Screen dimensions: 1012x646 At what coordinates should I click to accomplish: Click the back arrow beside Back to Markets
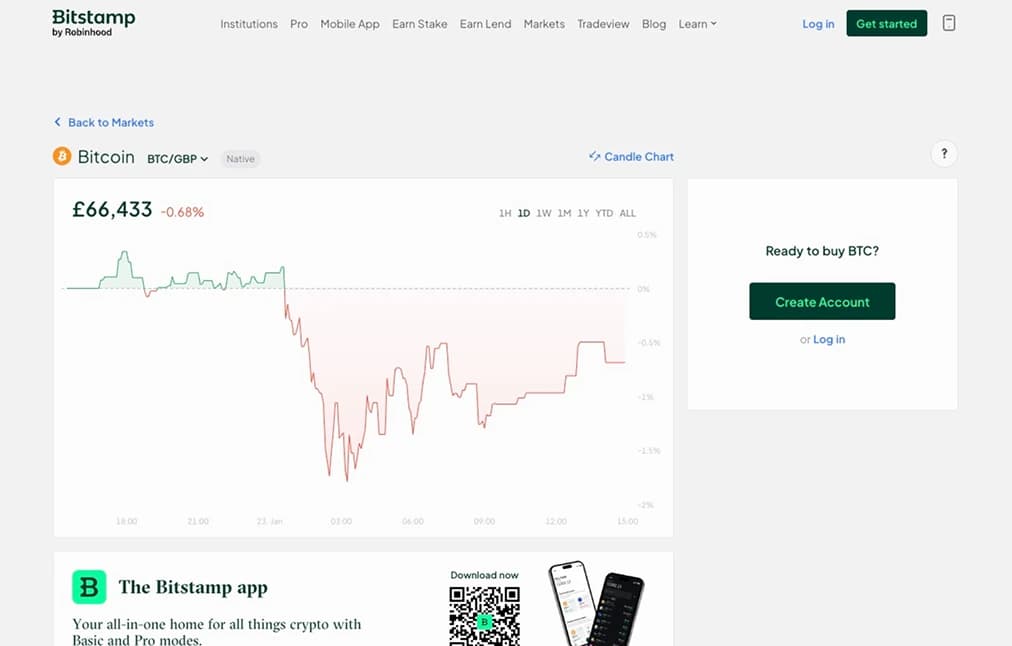click(x=57, y=121)
